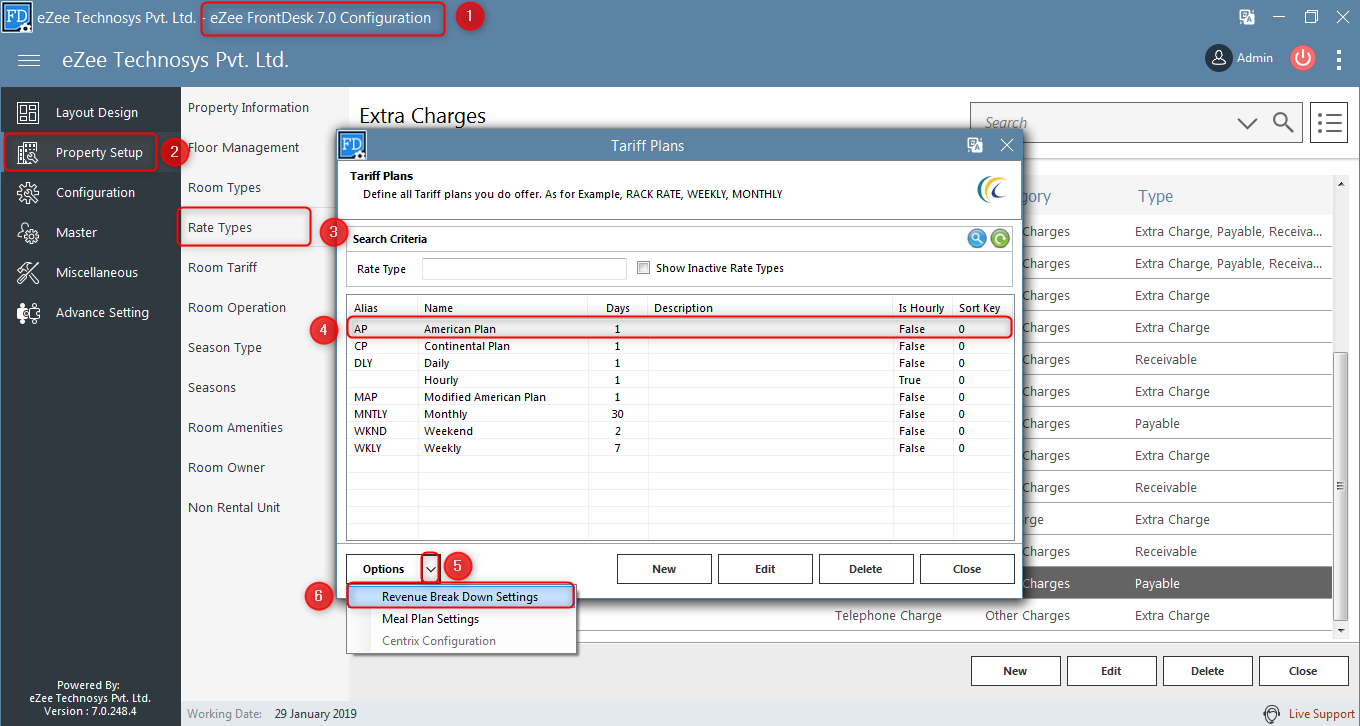
Task: Select the Monthly rate type row
Action: pos(680,414)
